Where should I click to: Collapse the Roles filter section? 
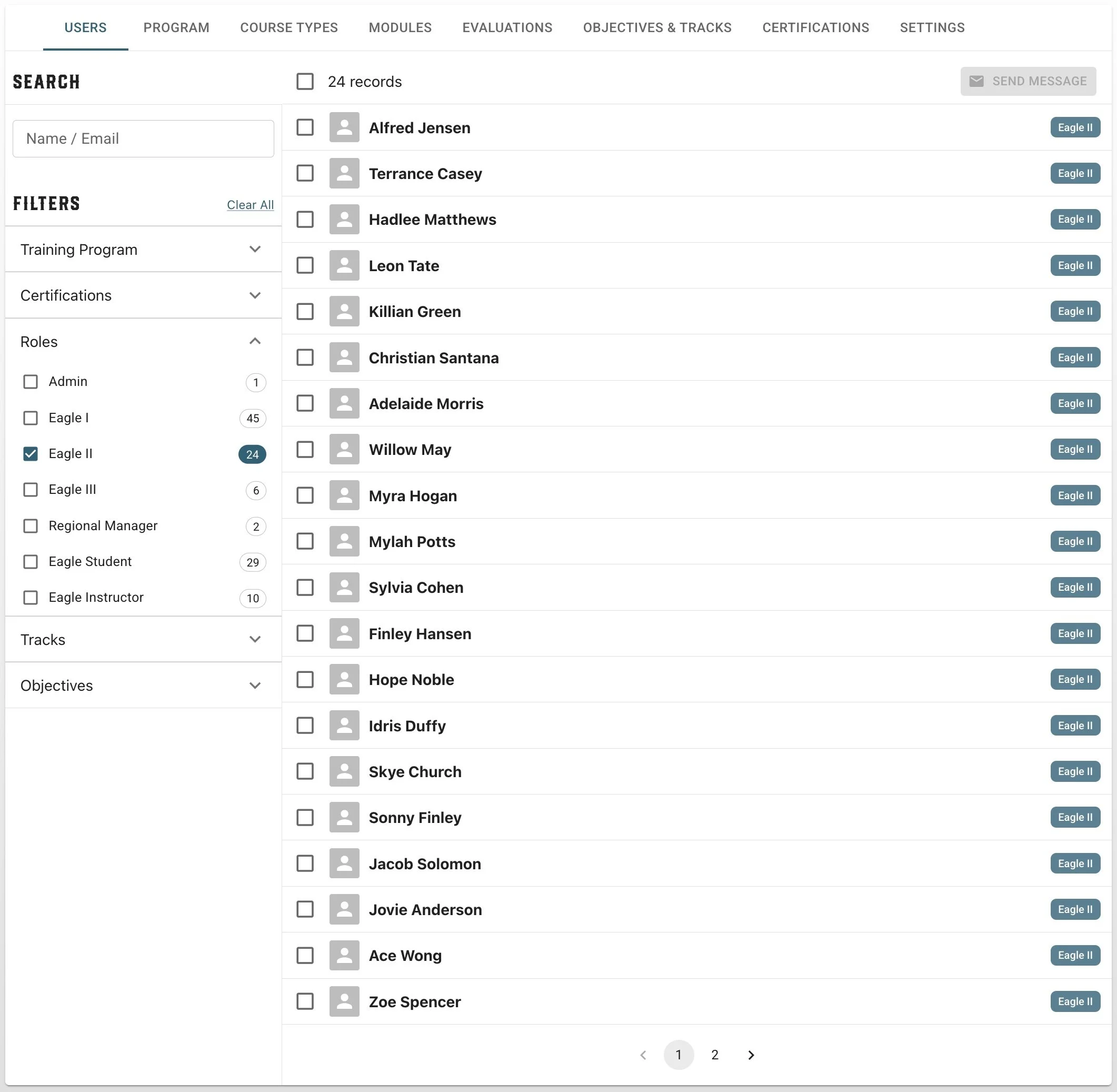point(255,341)
